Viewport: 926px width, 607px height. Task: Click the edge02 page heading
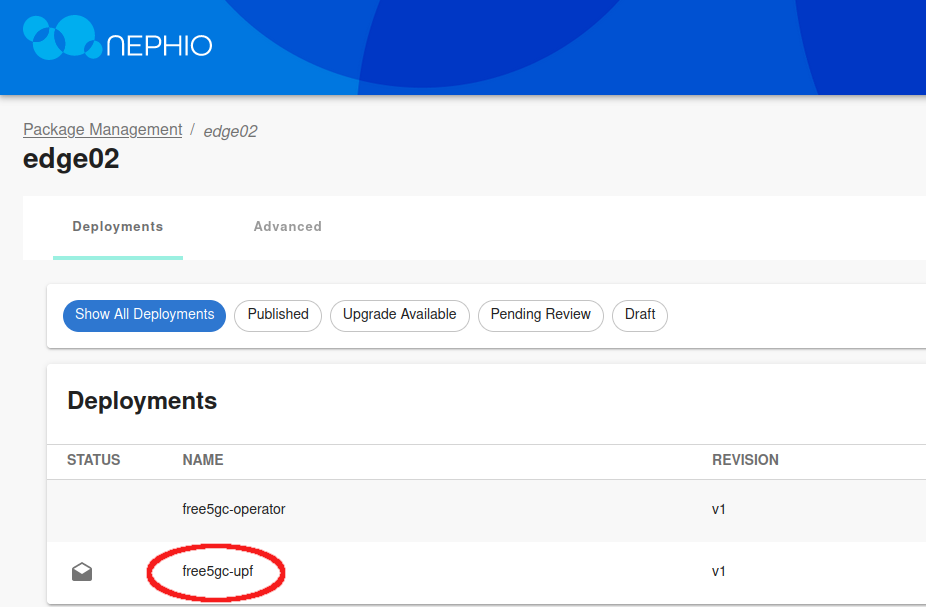point(71,158)
